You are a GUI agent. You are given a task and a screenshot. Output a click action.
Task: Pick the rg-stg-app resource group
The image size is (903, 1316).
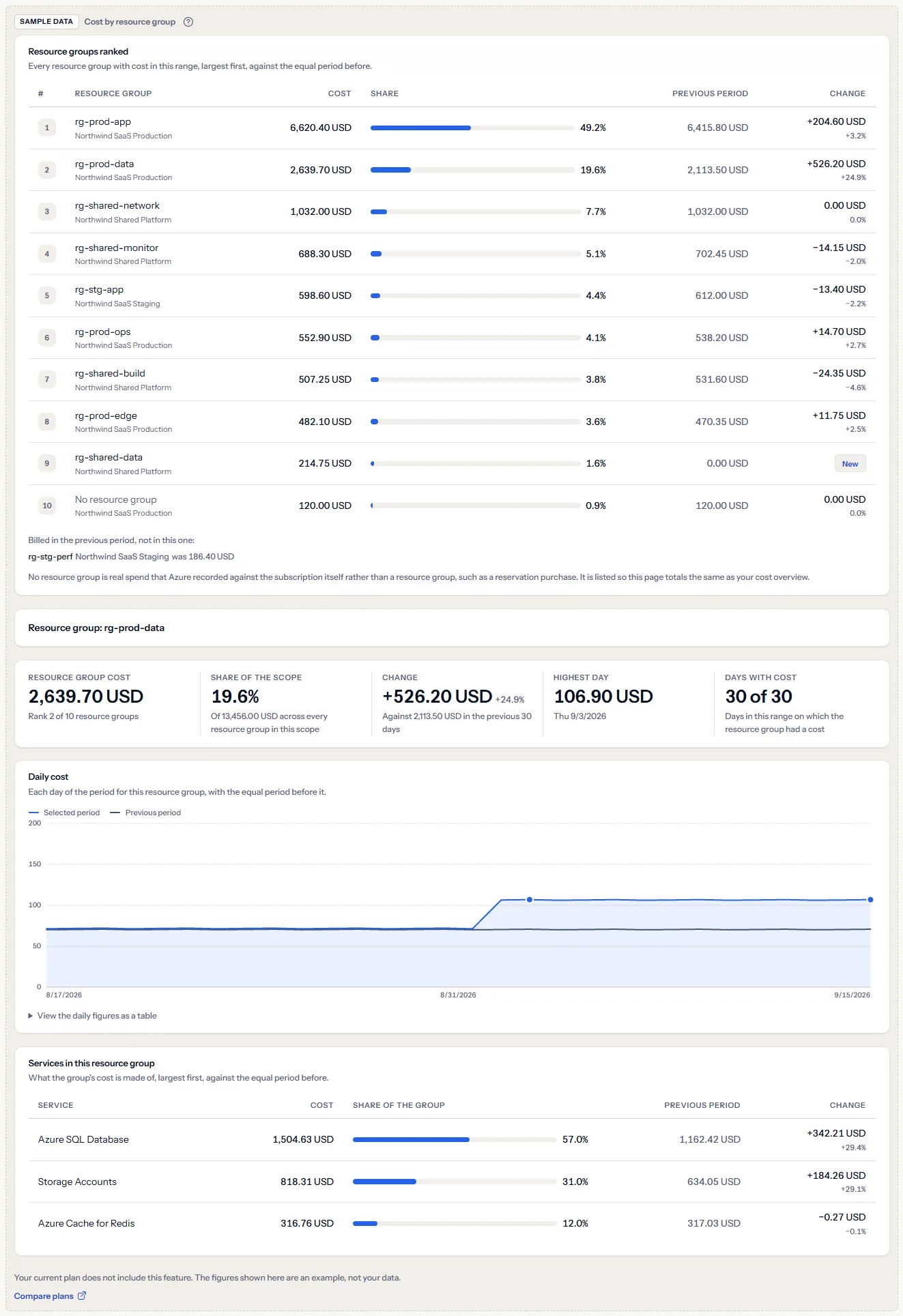pyautogui.click(x=100, y=289)
